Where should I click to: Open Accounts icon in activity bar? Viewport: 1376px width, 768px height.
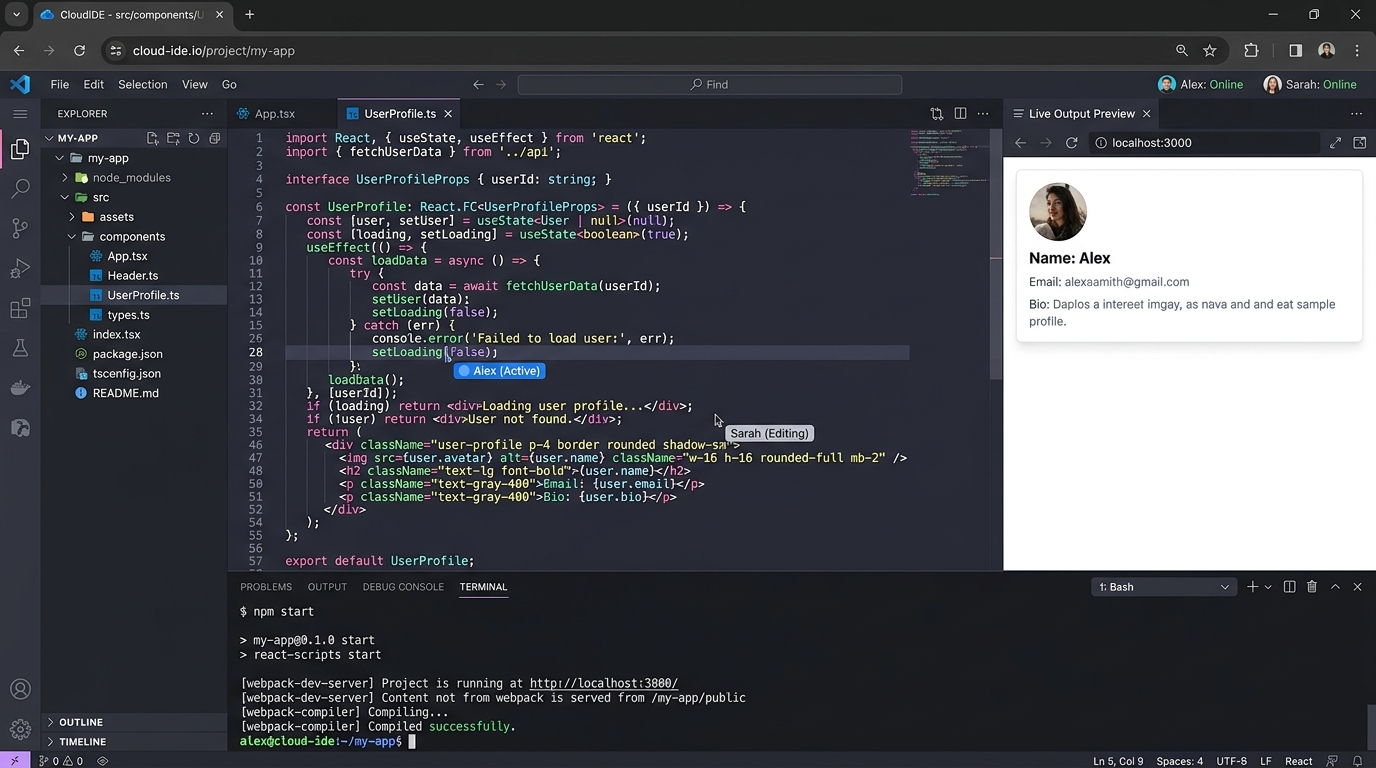point(20,689)
